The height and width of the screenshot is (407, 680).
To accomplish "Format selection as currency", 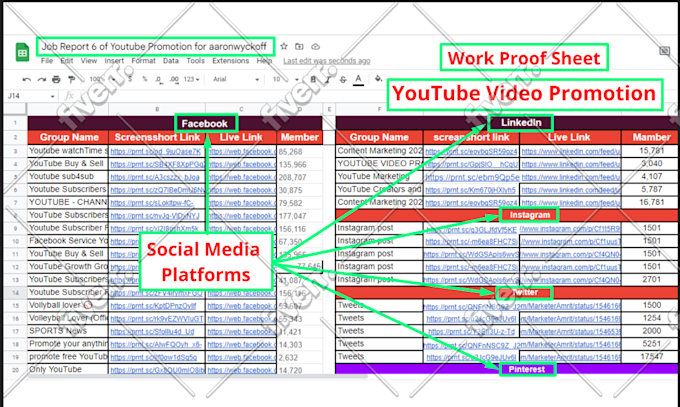I will click(130, 79).
